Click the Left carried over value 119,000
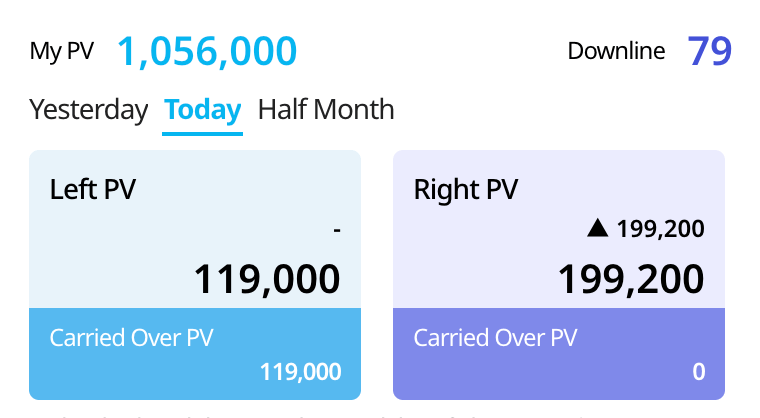The height and width of the screenshot is (418, 760). 300,372
